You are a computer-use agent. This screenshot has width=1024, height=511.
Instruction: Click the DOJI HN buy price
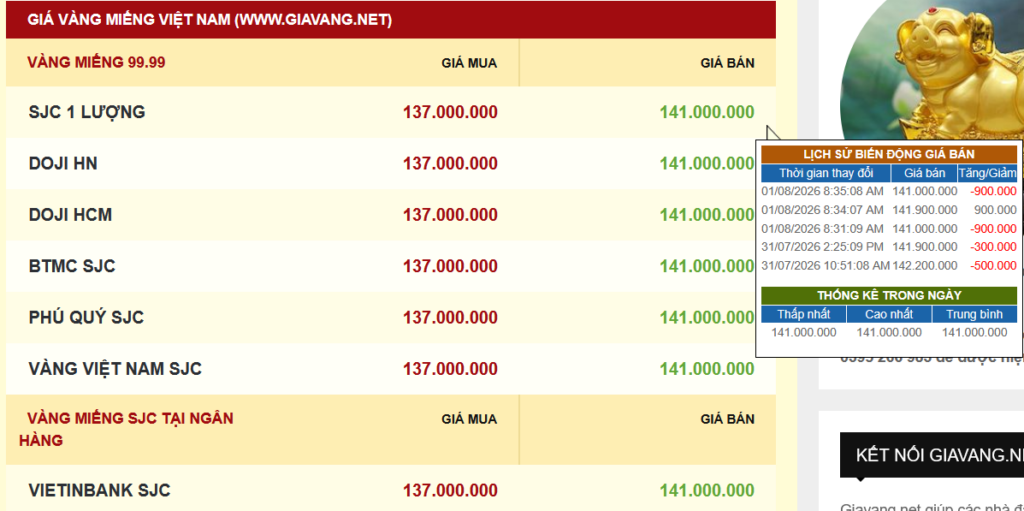tap(450, 163)
